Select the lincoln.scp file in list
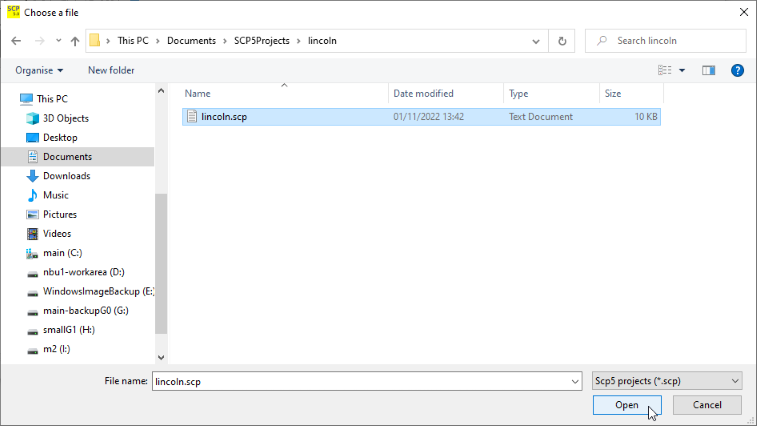The height and width of the screenshot is (426, 757). (x=225, y=117)
